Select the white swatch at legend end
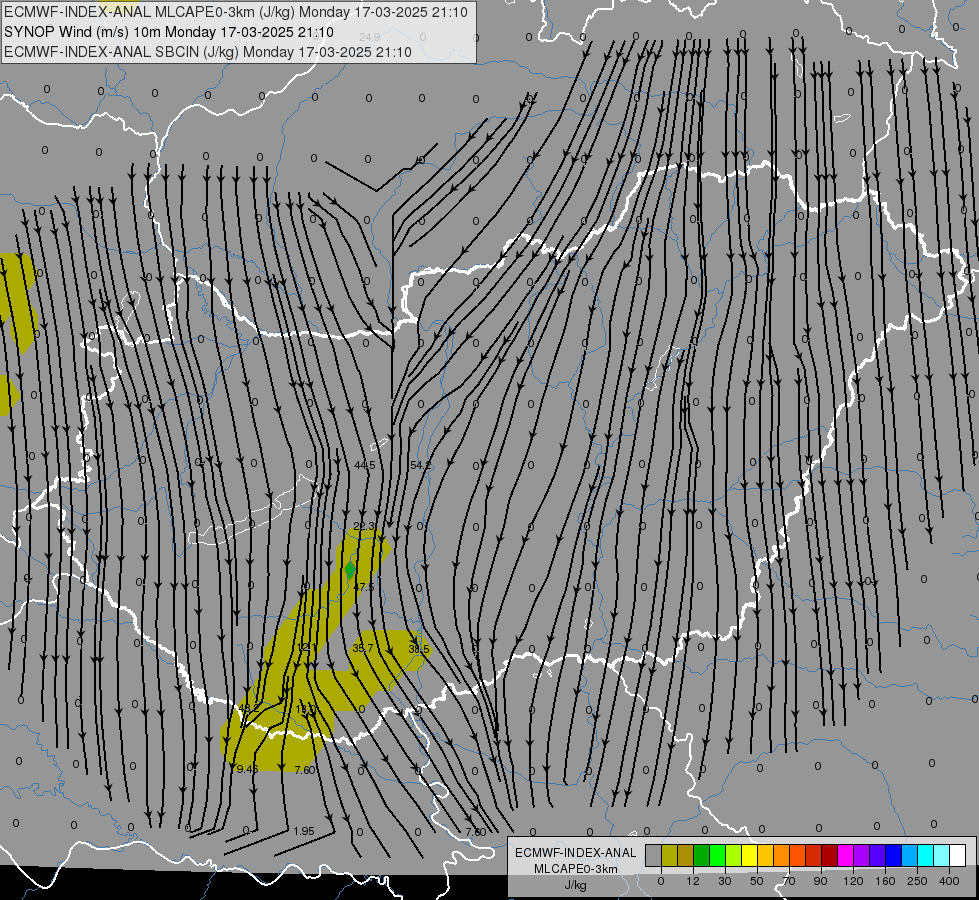Image resolution: width=979 pixels, height=900 pixels. click(x=957, y=855)
